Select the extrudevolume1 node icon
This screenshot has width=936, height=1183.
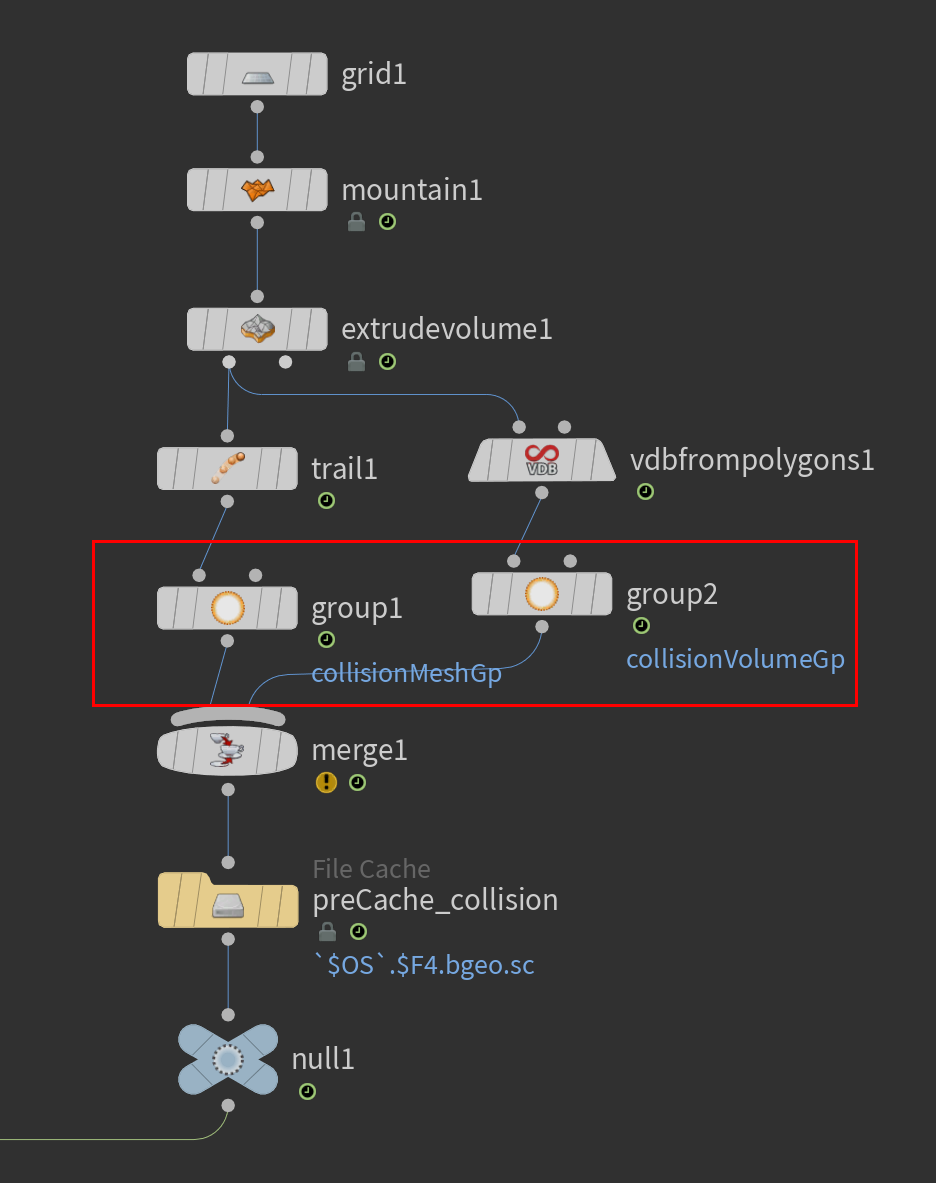click(x=257, y=329)
